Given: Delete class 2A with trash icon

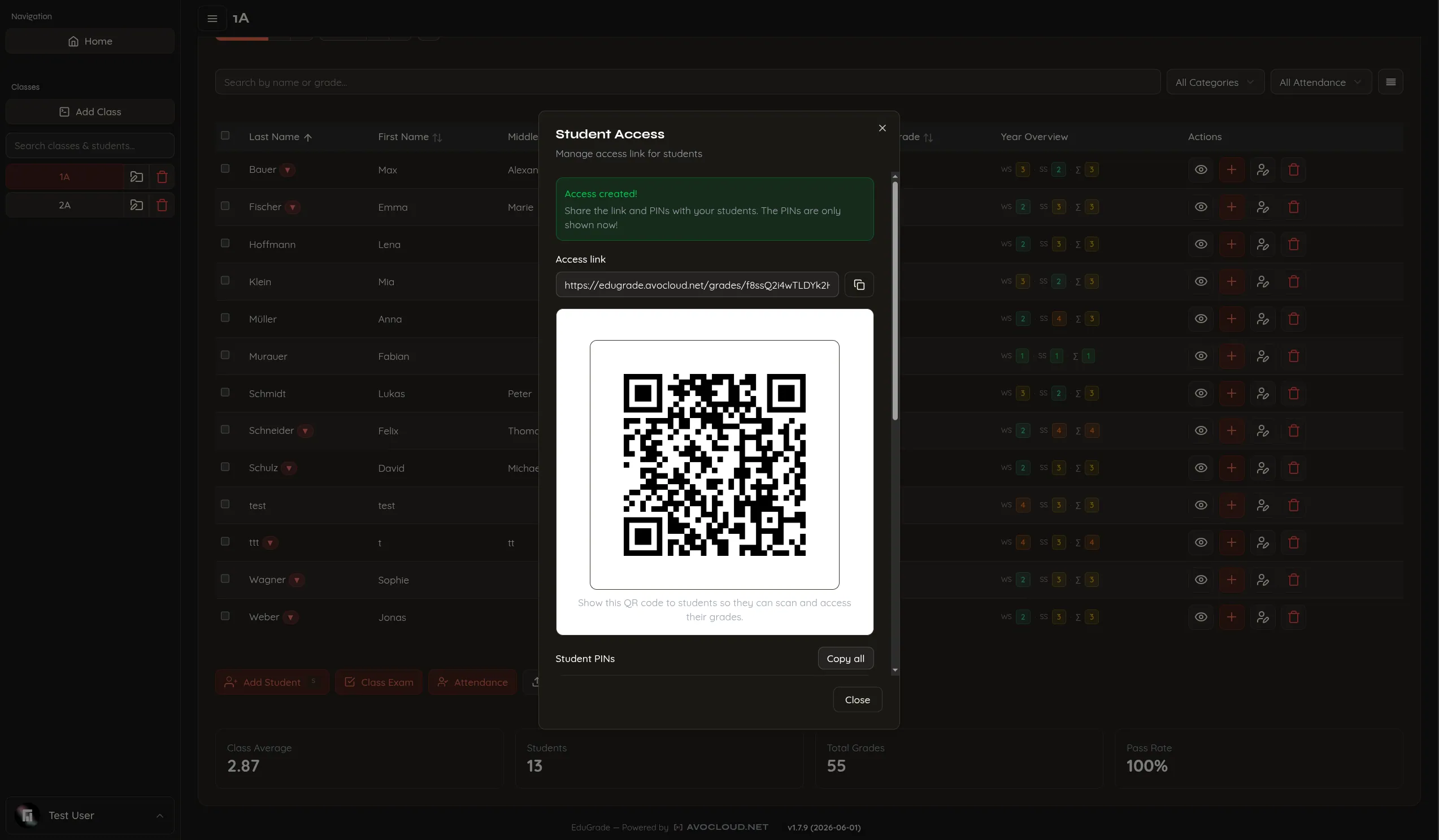Looking at the screenshot, I should (x=162, y=205).
